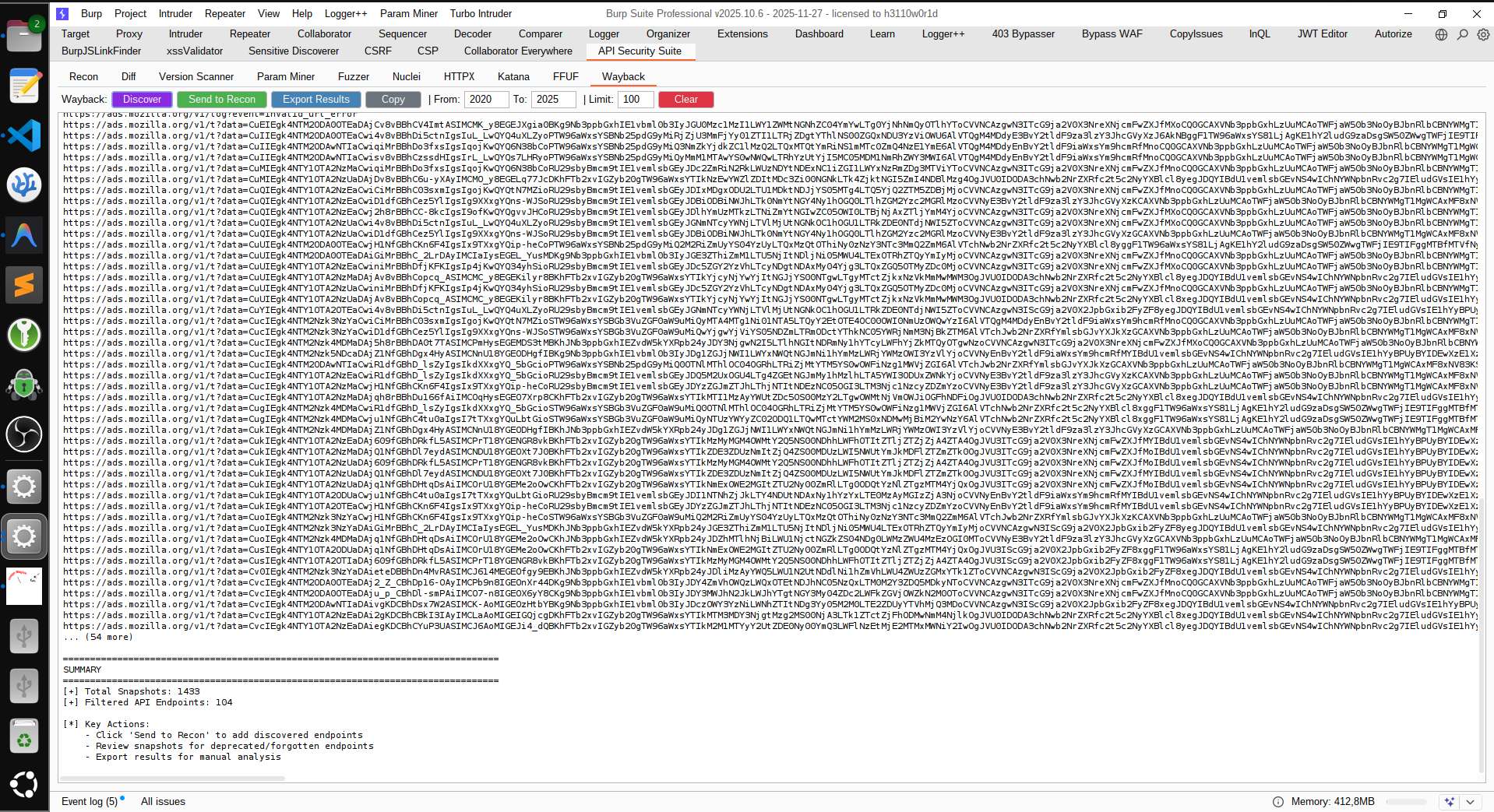Open the 403 Bypasser tab

coord(1023,33)
